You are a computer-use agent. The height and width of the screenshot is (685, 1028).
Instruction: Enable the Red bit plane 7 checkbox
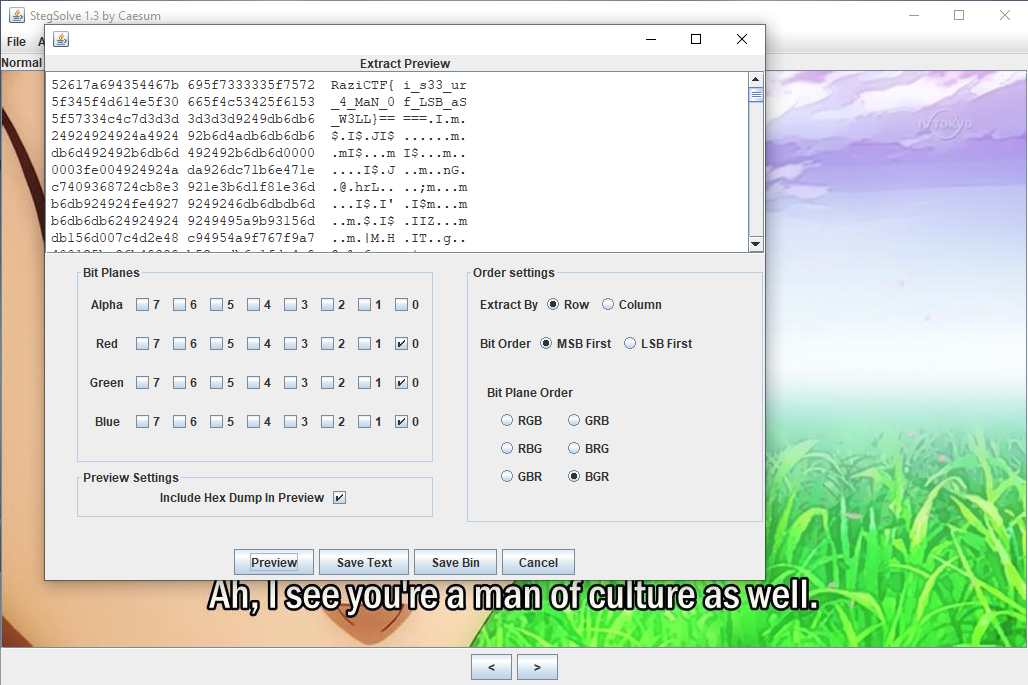point(142,343)
